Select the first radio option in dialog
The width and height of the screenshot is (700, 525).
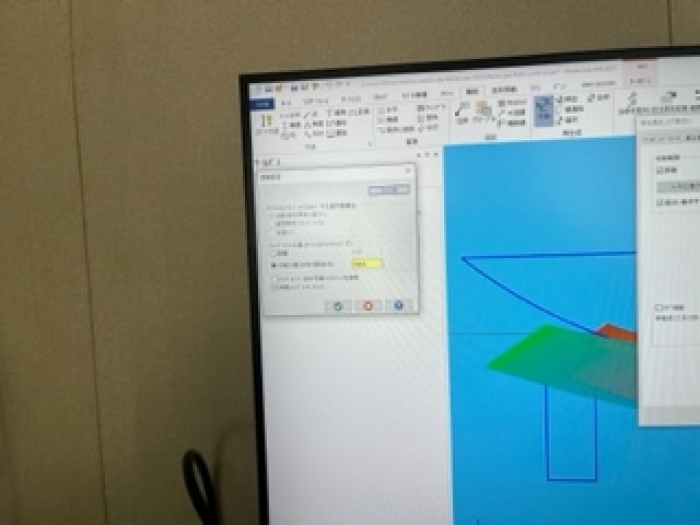[x=271, y=215]
